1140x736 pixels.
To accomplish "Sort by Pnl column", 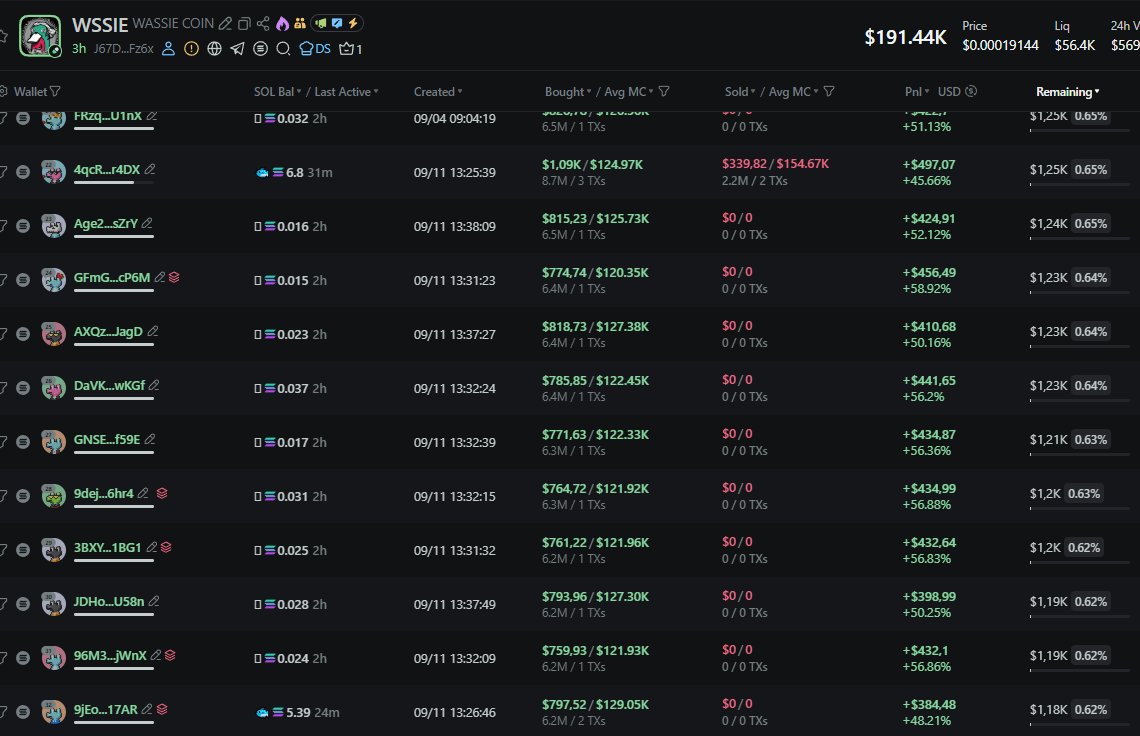I will (917, 92).
